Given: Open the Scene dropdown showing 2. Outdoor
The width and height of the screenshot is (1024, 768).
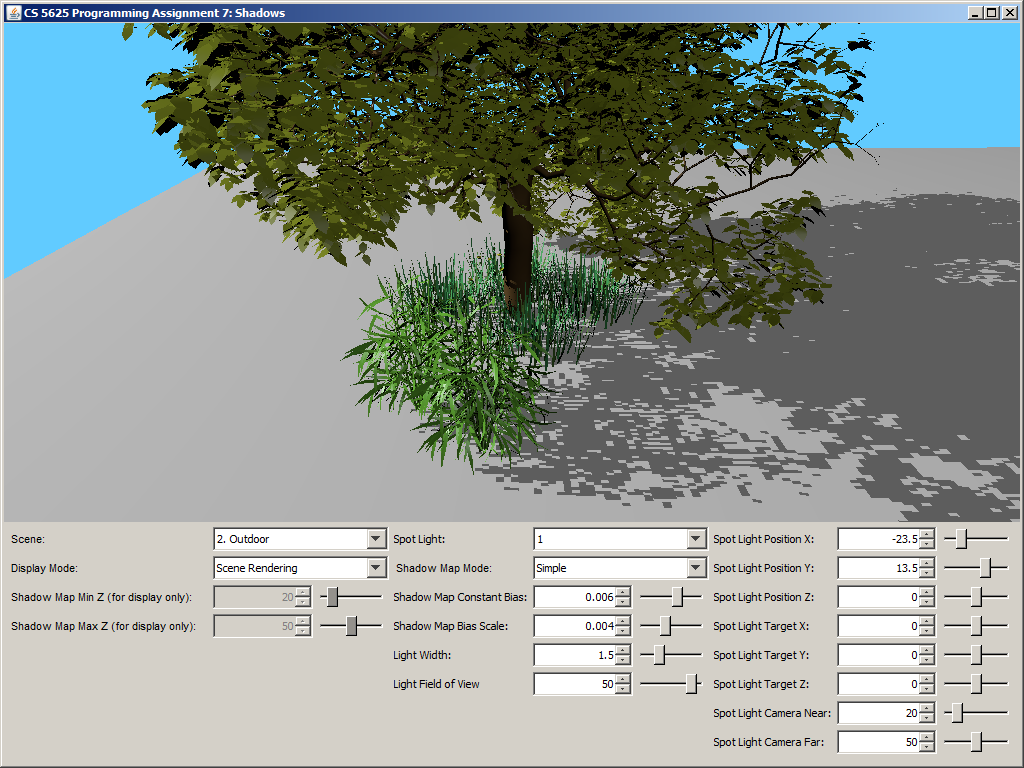Looking at the screenshot, I should pyautogui.click(x=376, y=539).
